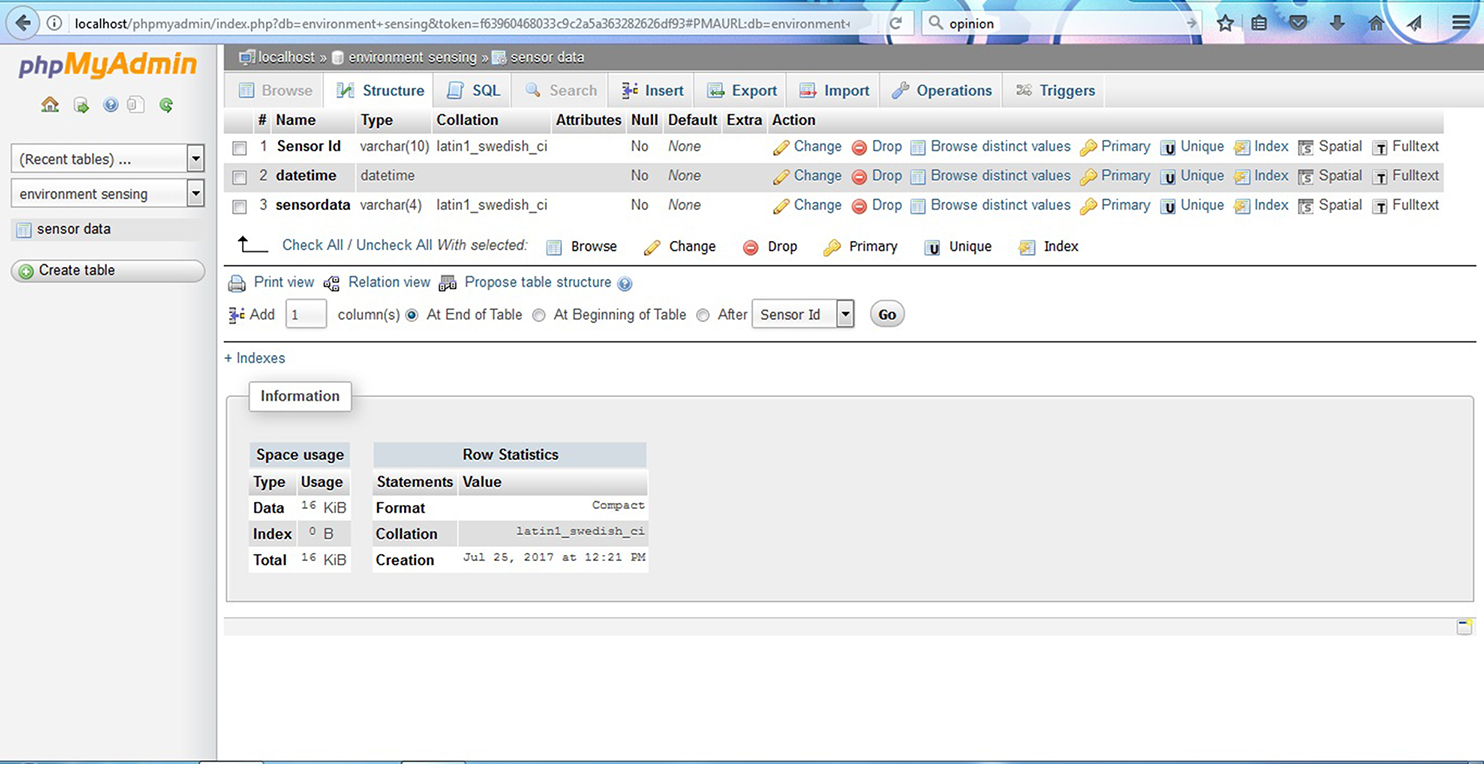Check the Sensor Id column checkbox
Screen dimensions: 1484x764
(240, 148)
